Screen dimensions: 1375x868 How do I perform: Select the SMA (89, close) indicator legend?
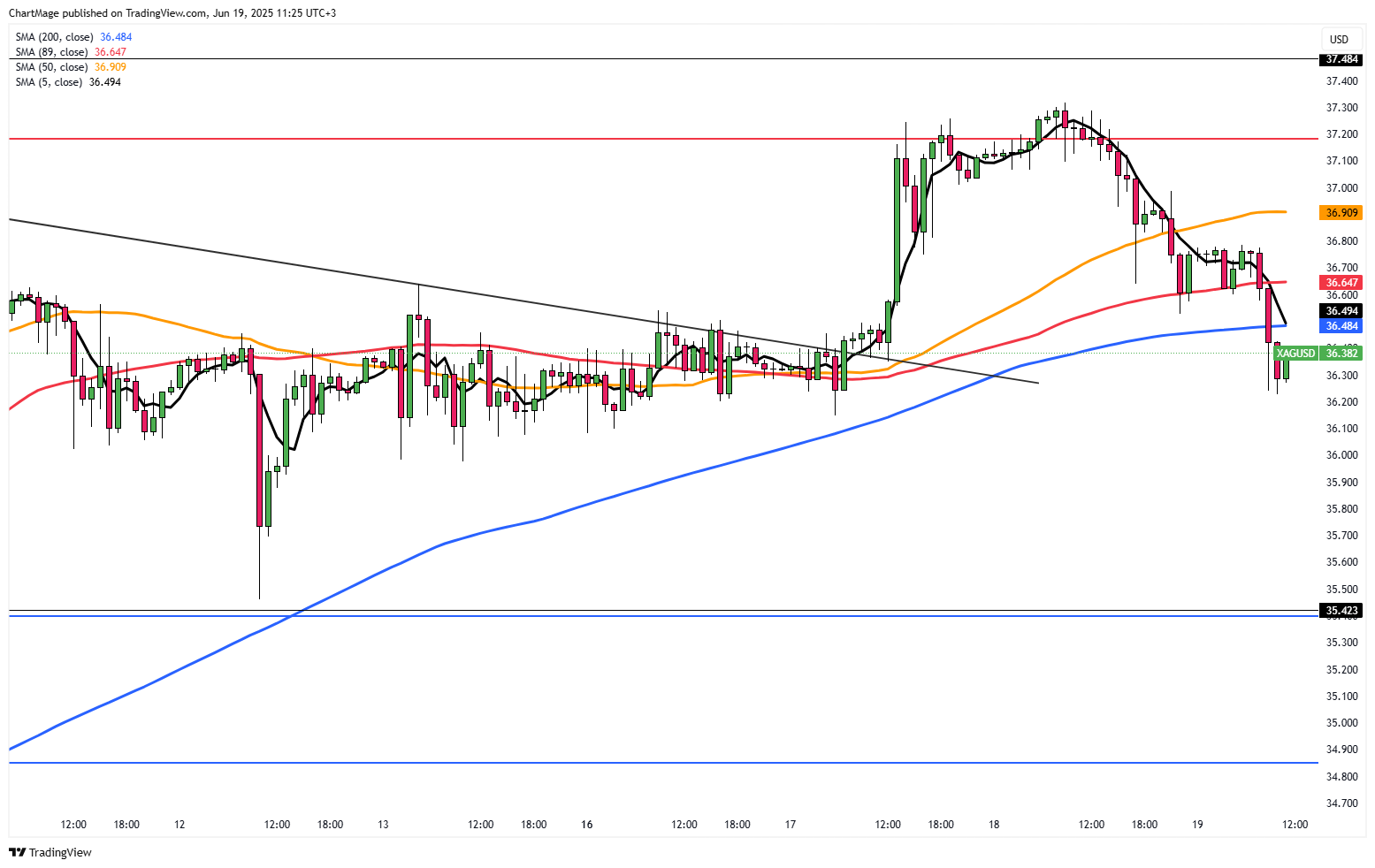pos(71,52)
